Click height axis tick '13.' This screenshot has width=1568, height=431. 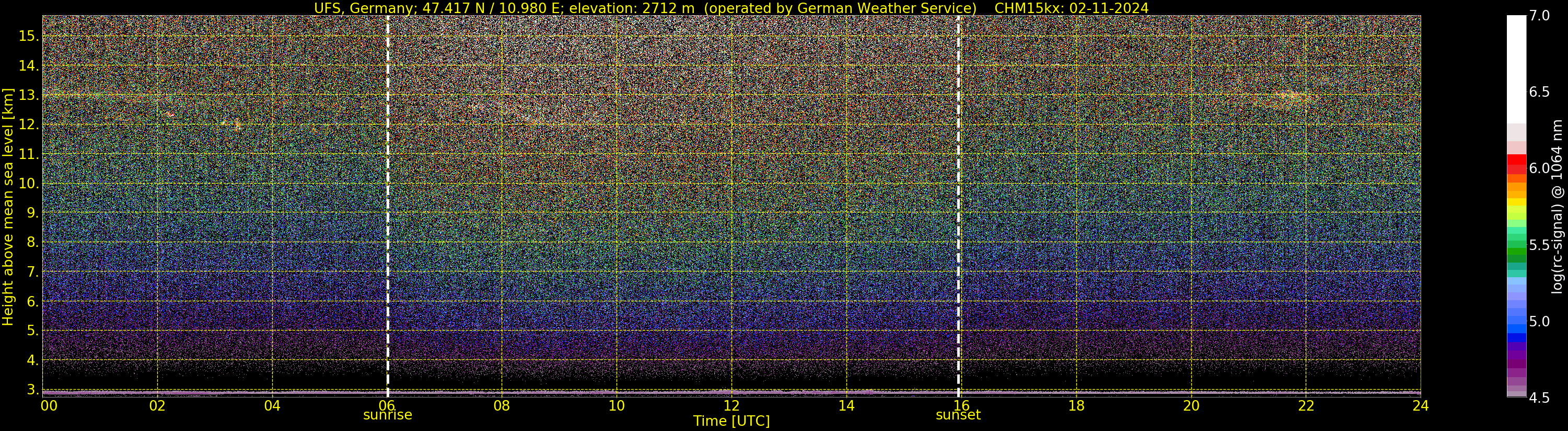click(x=29, y=95)
